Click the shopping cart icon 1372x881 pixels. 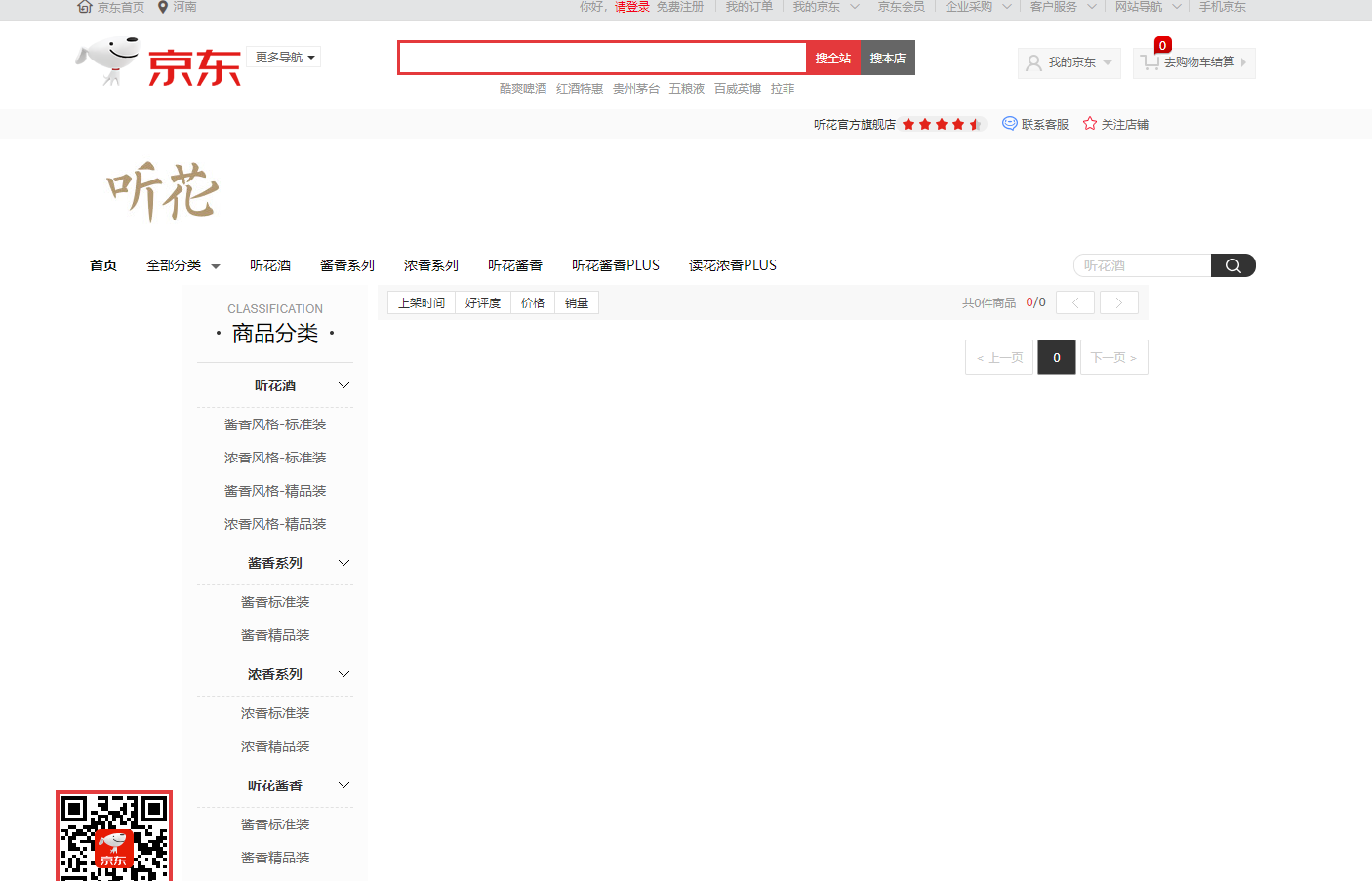point(1150,62)
